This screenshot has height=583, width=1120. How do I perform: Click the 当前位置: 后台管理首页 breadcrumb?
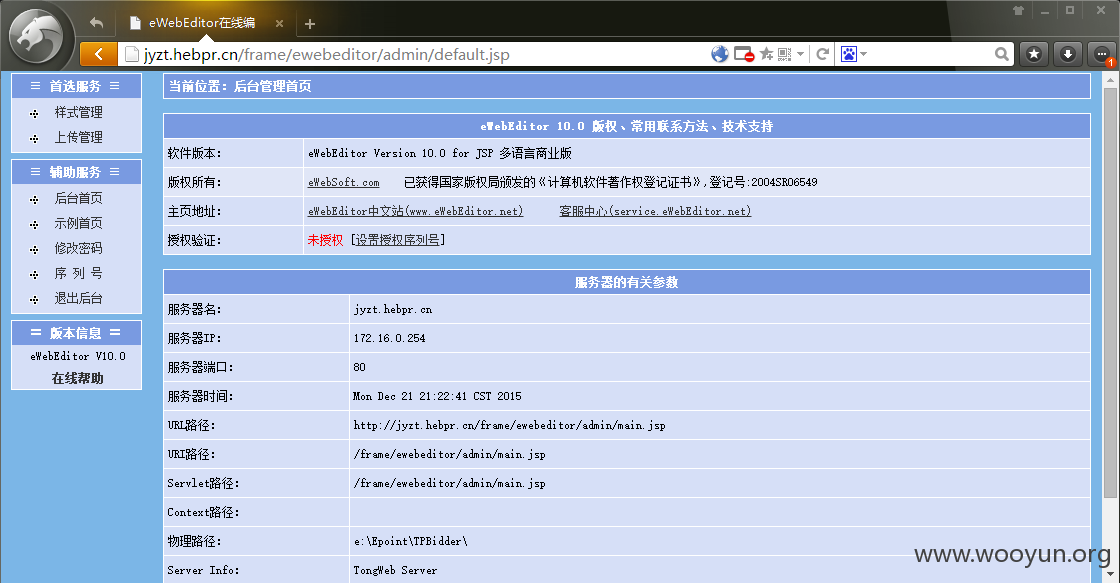click(240, 86)
